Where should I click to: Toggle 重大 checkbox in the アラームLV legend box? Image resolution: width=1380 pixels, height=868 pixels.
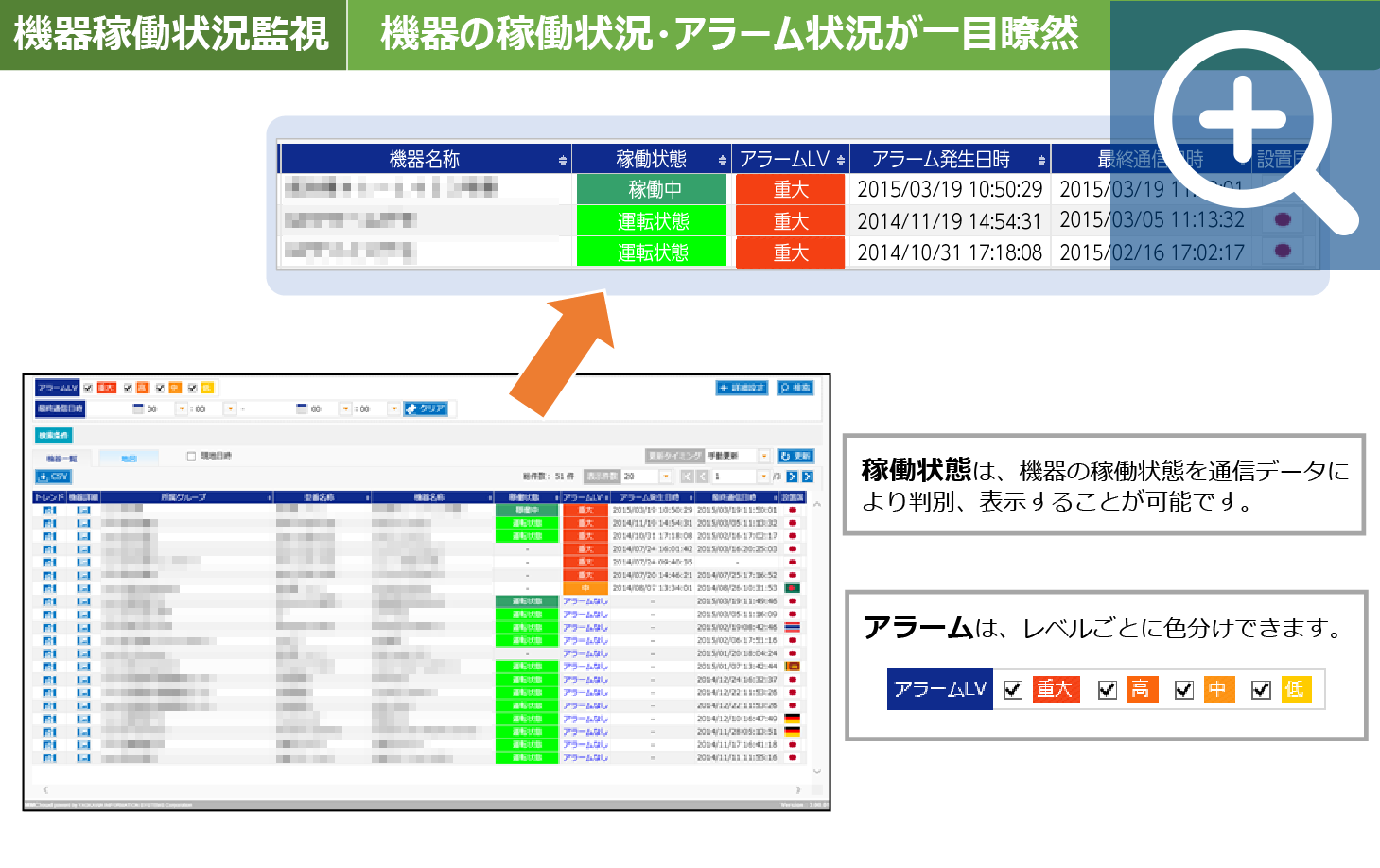click(1013, 690)
